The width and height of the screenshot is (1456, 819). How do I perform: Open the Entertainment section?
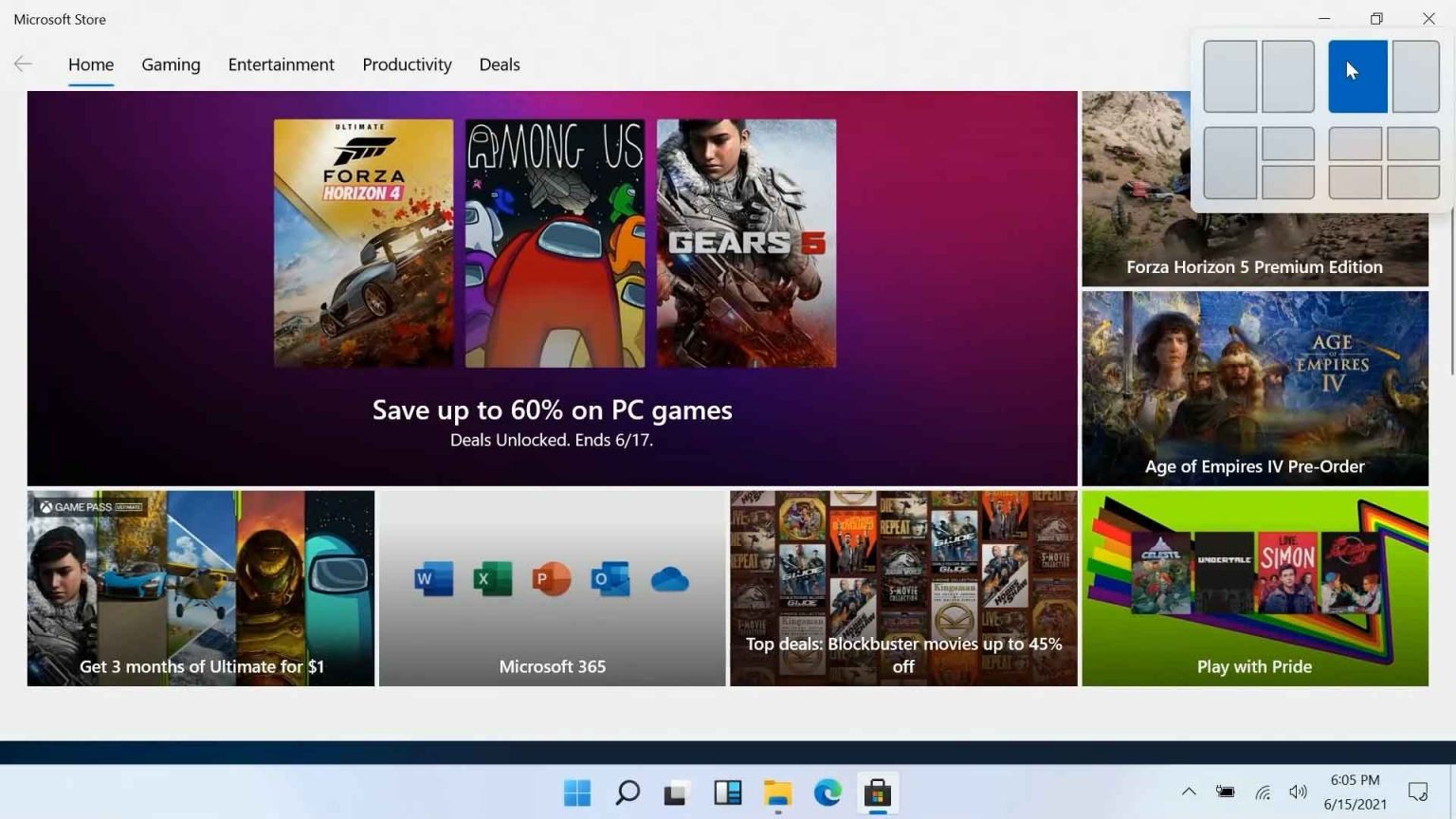coord(281,64)
